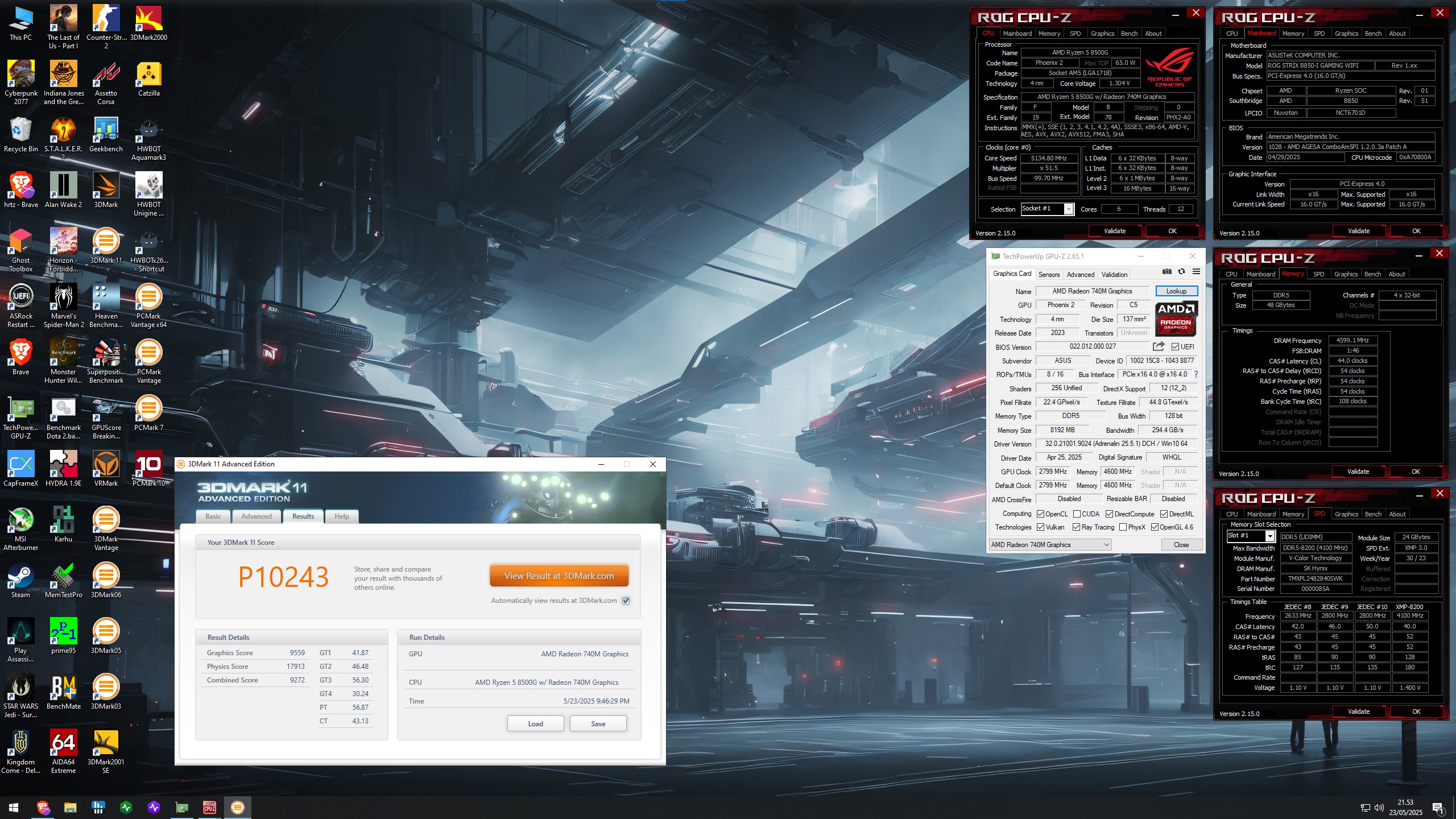Open the notification center icon
Viewport: 1456px width, 819px height.
point(1438,808)
